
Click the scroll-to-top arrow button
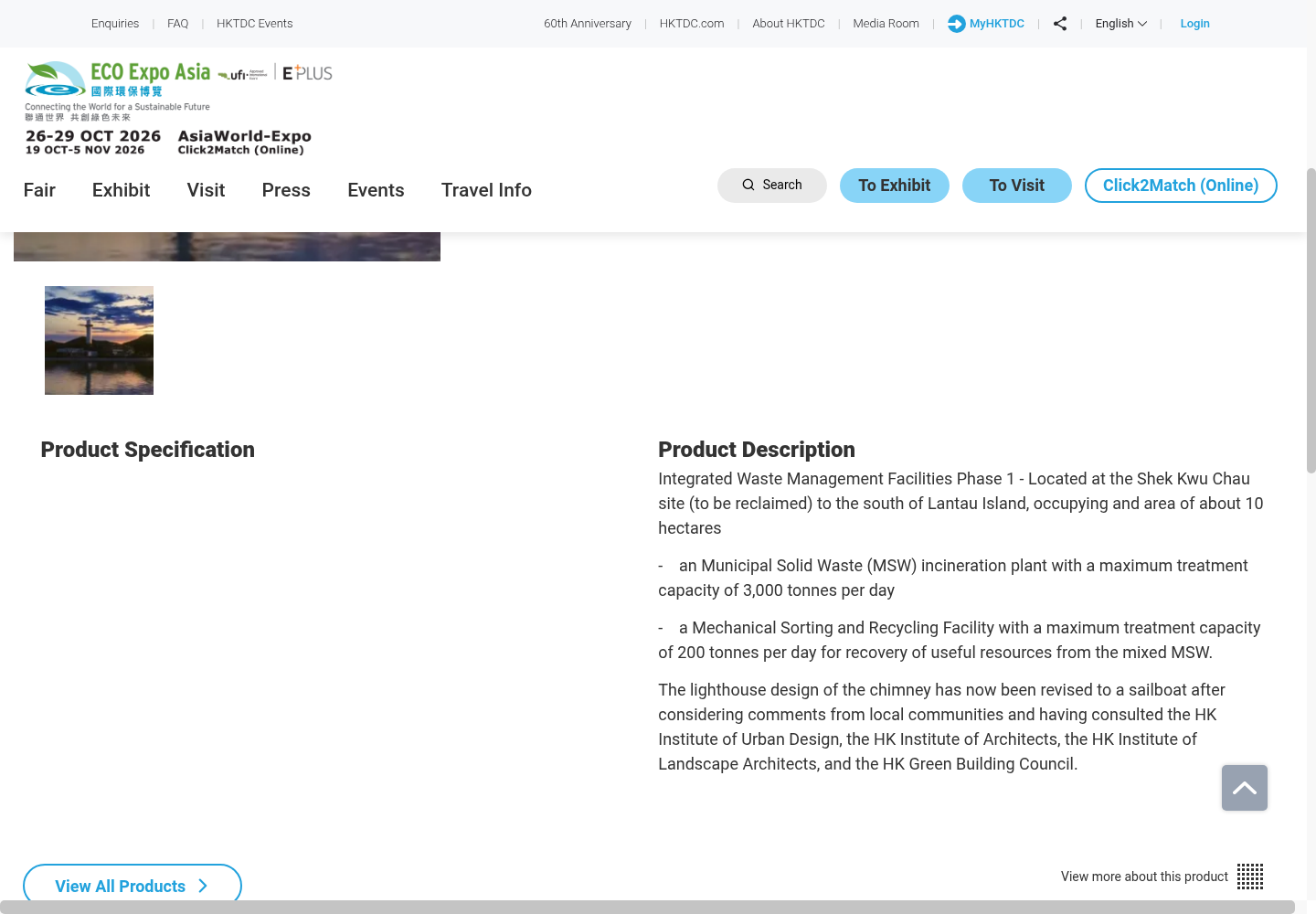click(x=1245, y=788)
